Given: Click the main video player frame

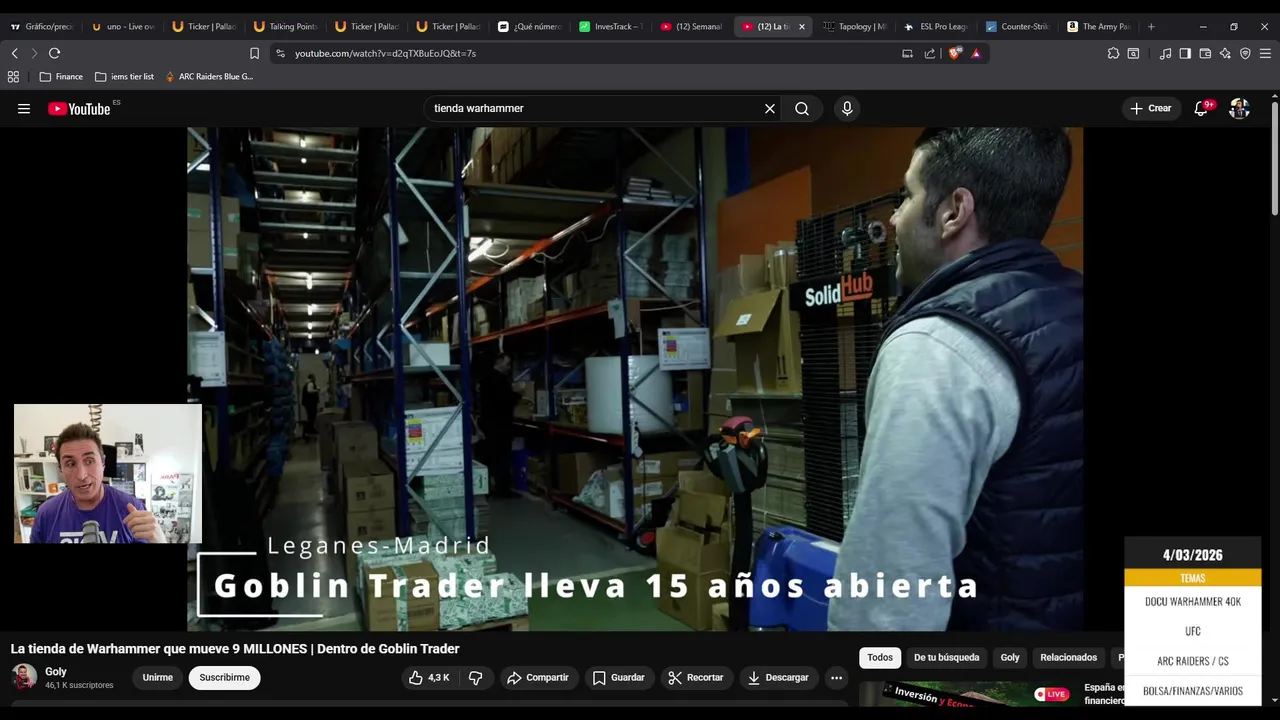Looking at the screenshot, I should (x=635, y=379).
